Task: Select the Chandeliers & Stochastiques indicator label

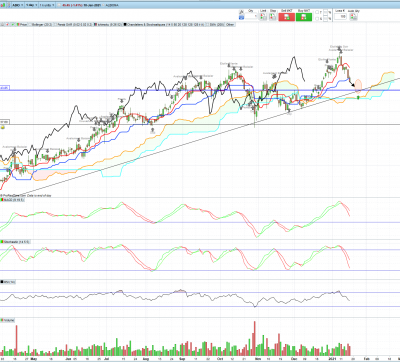Action: pyautogui.click(x=164, y=24)
